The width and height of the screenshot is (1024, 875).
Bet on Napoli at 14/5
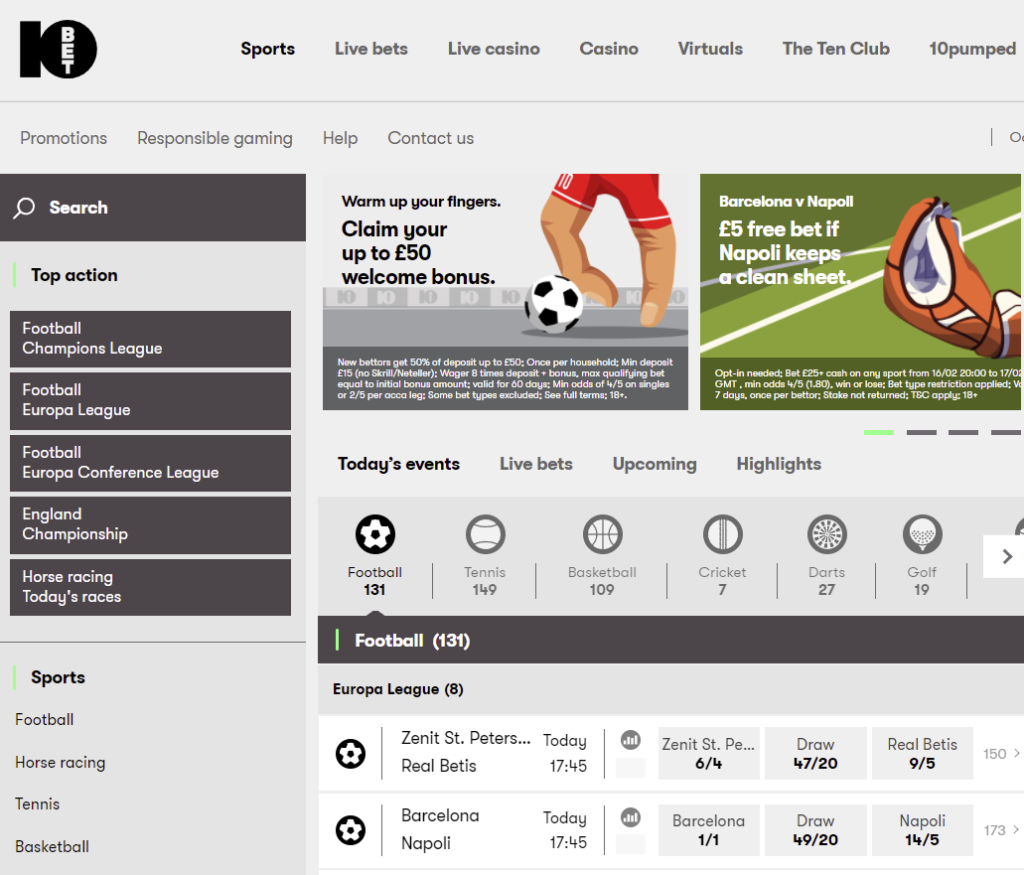pos(922,830)
